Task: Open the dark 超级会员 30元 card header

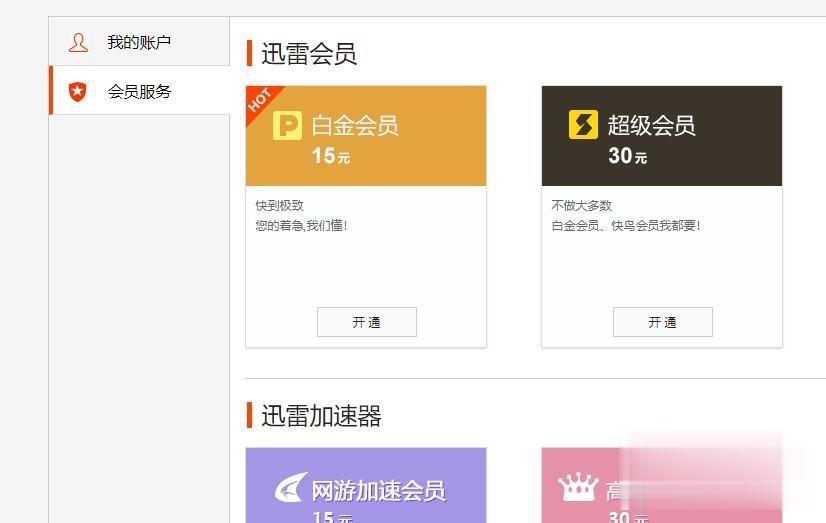Action: pyautogui.click(x=662, y=136)
